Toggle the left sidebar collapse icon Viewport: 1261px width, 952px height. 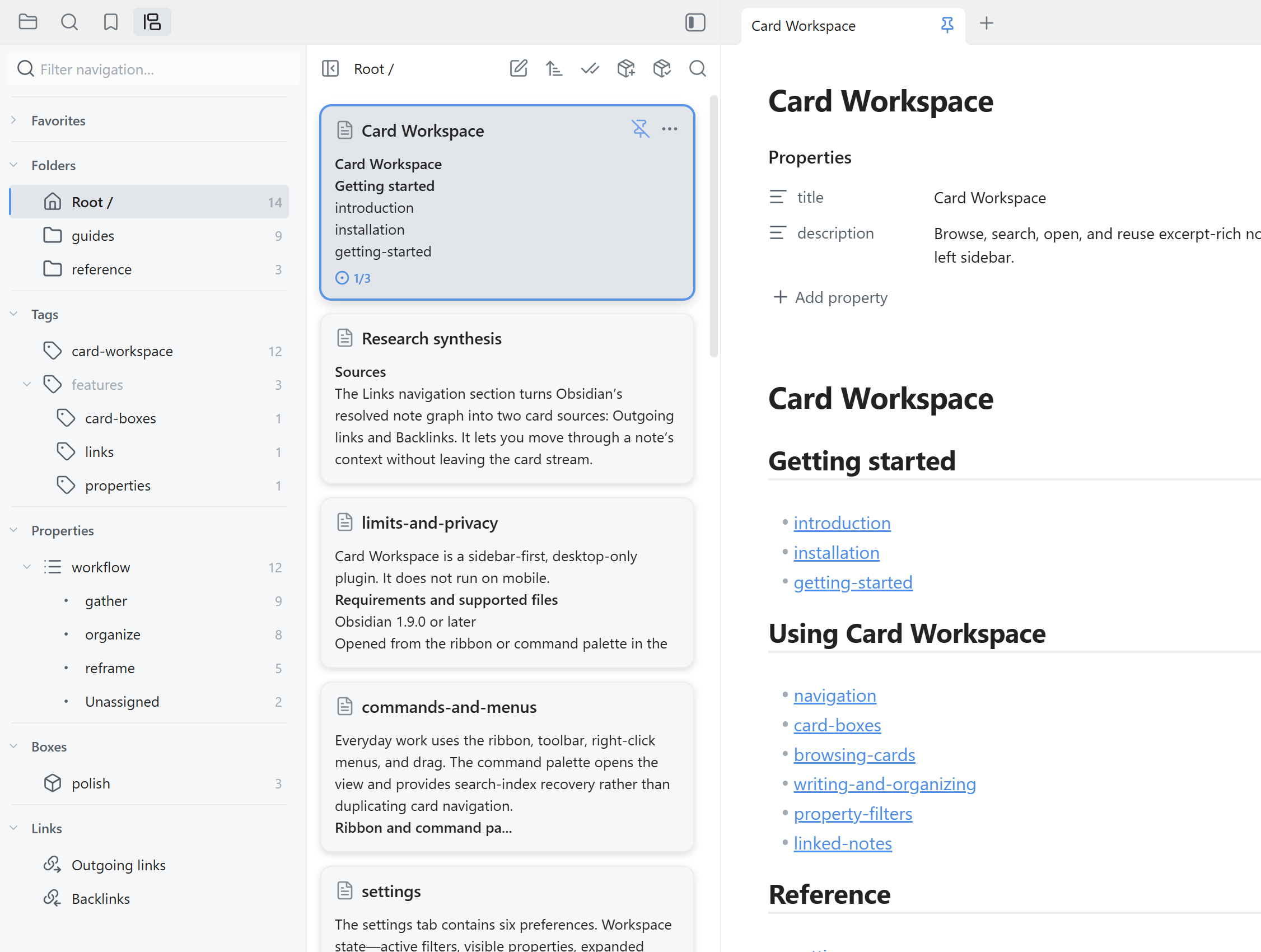pos(695,22)
